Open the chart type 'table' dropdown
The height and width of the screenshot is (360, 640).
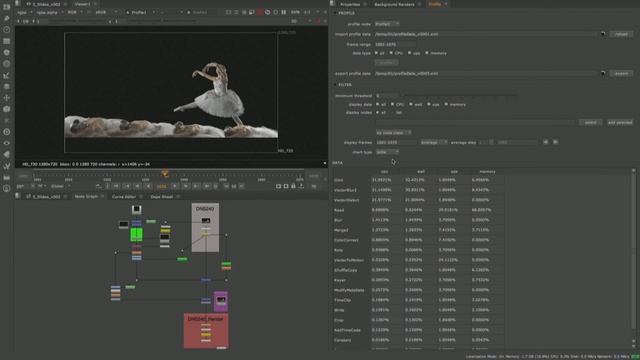(x=387, y=152)
